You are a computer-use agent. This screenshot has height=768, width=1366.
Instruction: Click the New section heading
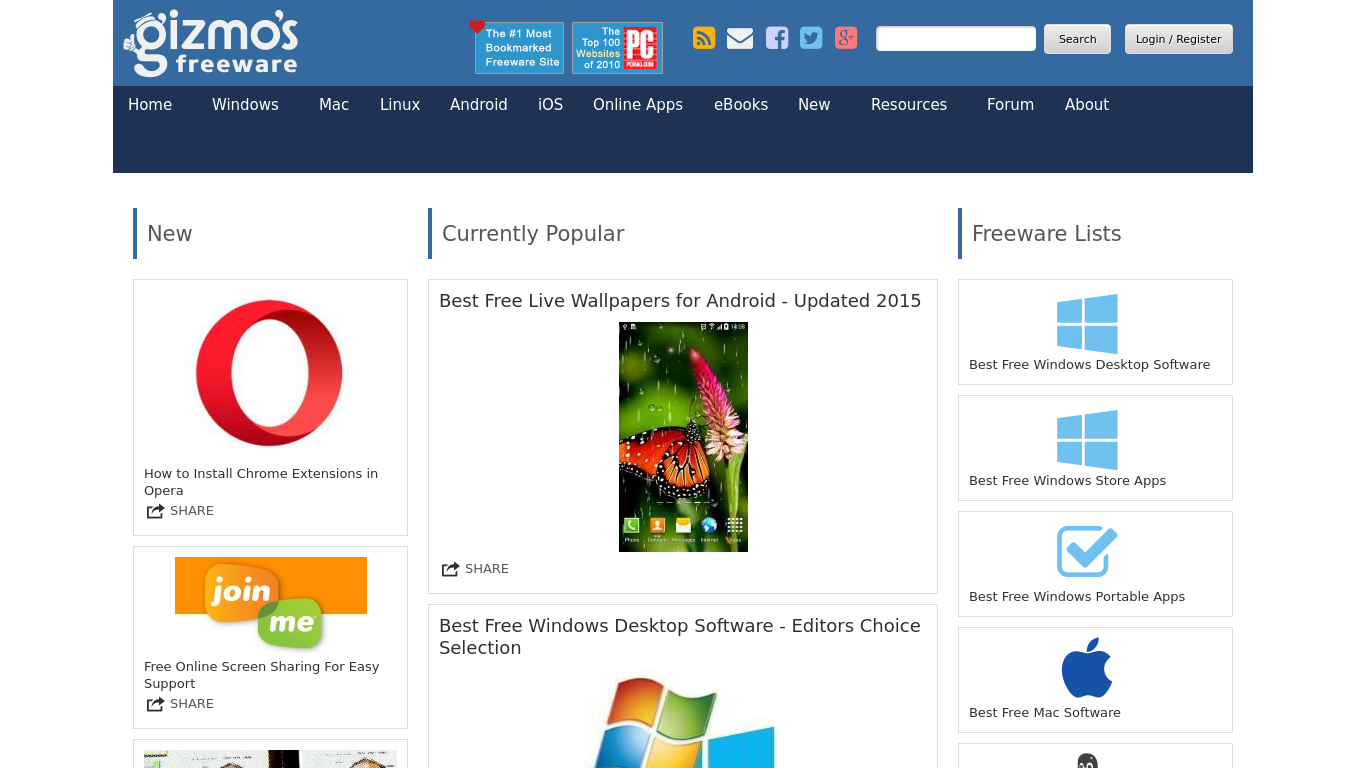[x=170, y=234]
